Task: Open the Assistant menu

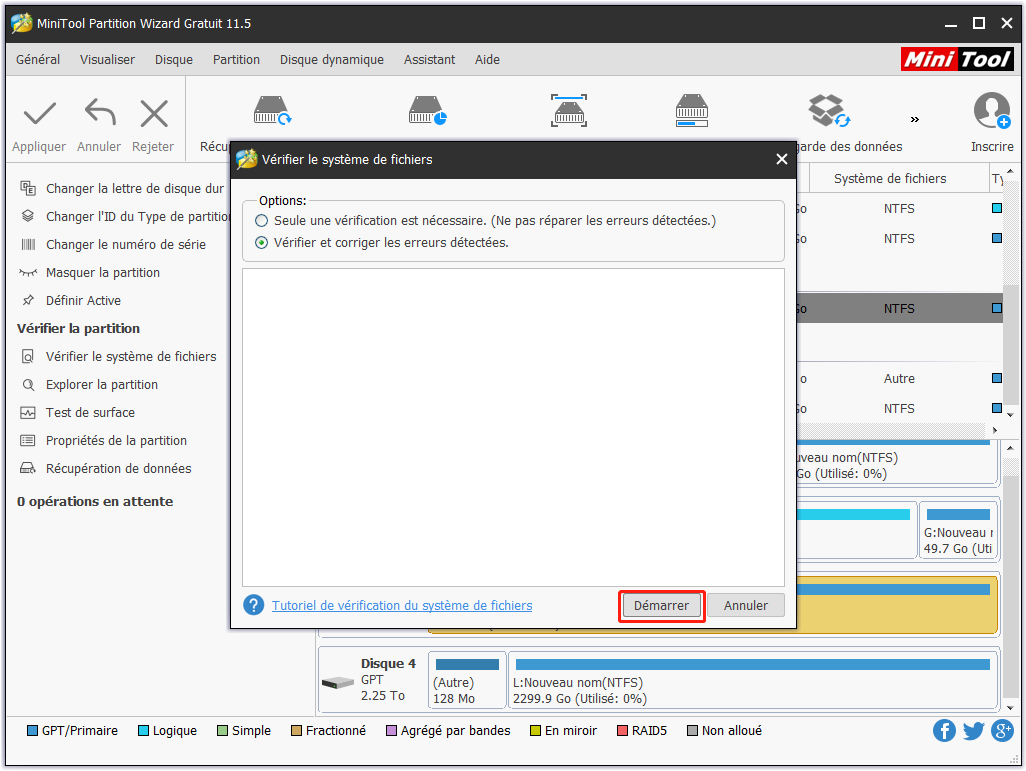Action: 429,60
